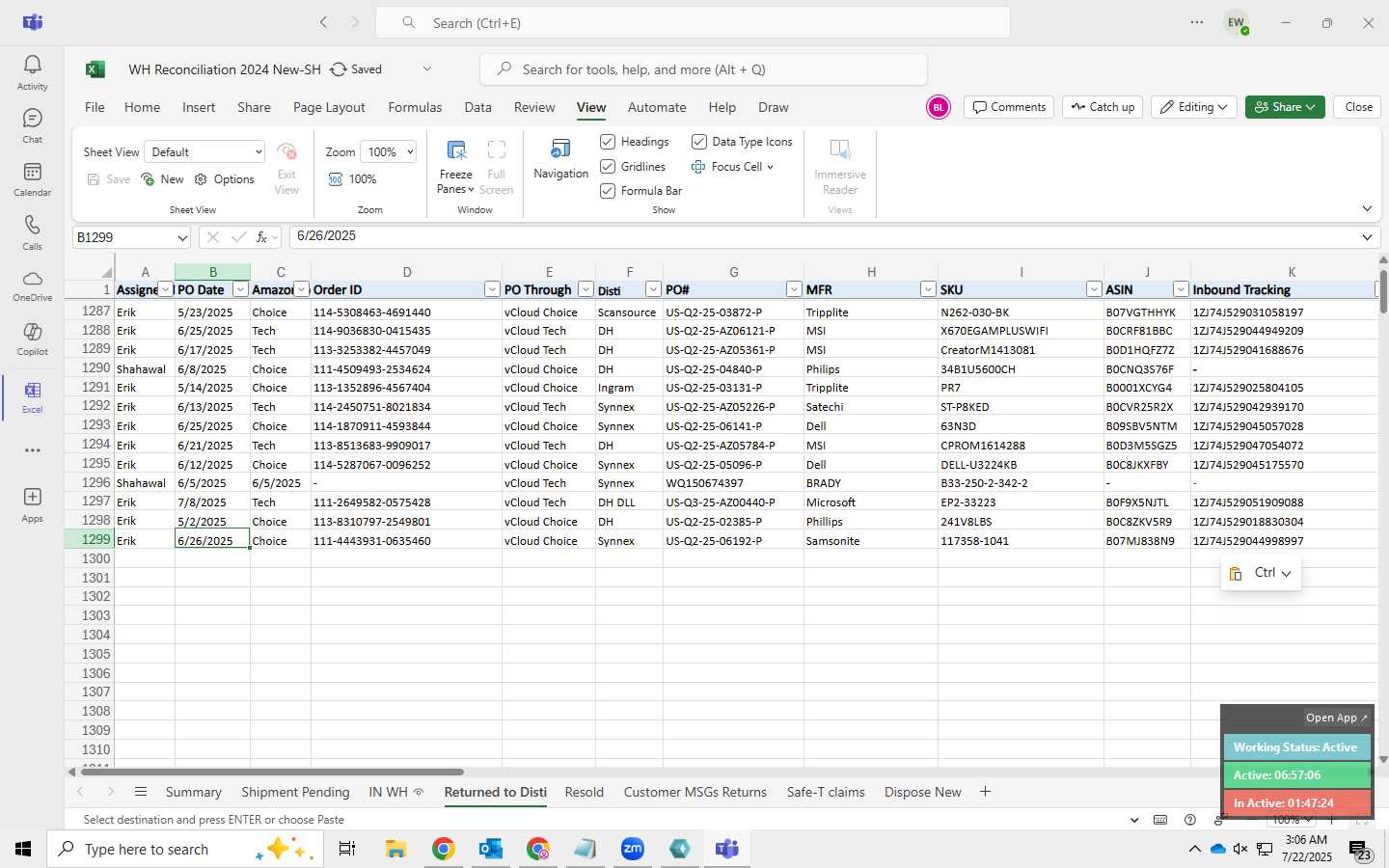Toggle the Data Type Icons checkbox

click(699, 142)
